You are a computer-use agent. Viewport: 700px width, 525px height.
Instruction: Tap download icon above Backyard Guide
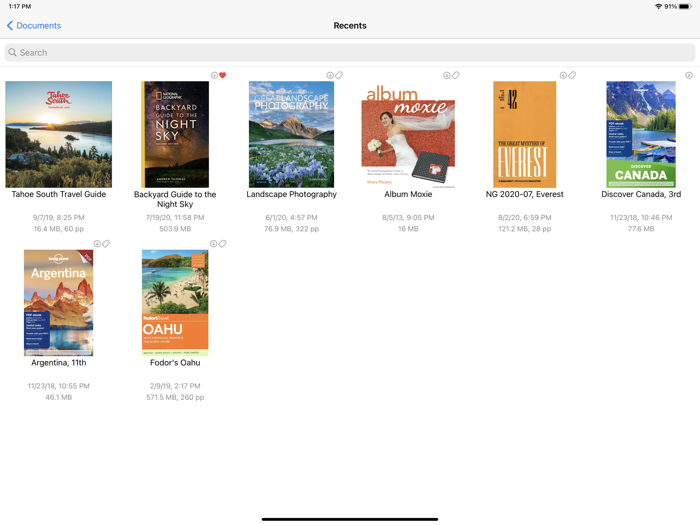click(214, 75)
